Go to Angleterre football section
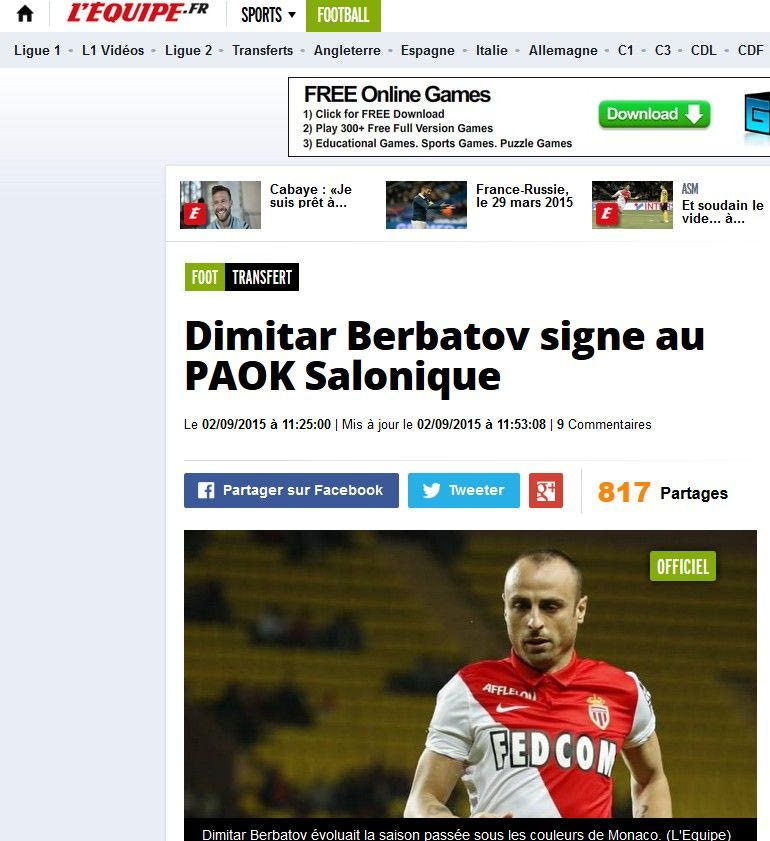The height and width of the screenshot is (841, 770). point(347,50)
